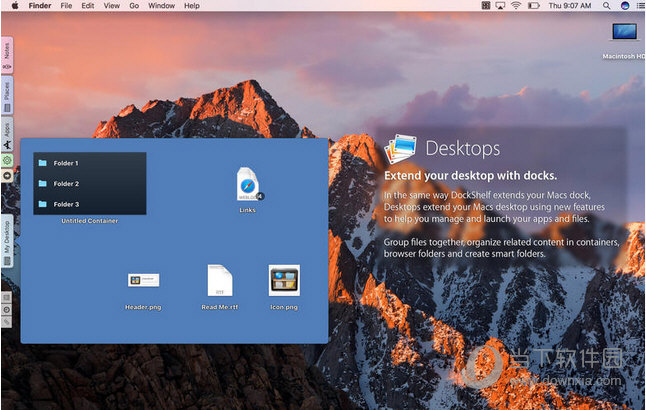Open the Window menu

point(162,6)
